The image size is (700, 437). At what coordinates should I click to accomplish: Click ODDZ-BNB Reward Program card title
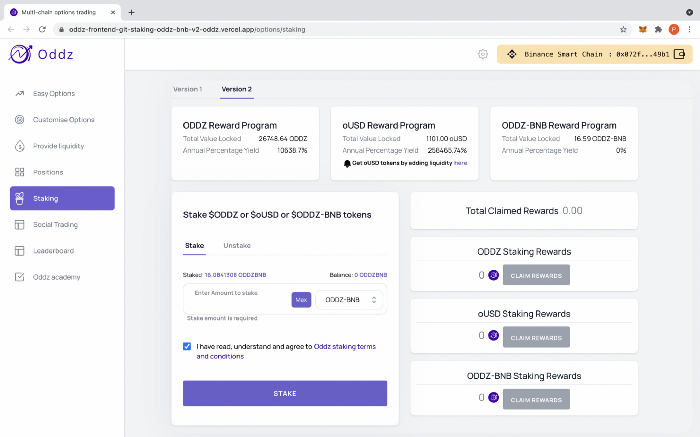(x=559, y=125)
